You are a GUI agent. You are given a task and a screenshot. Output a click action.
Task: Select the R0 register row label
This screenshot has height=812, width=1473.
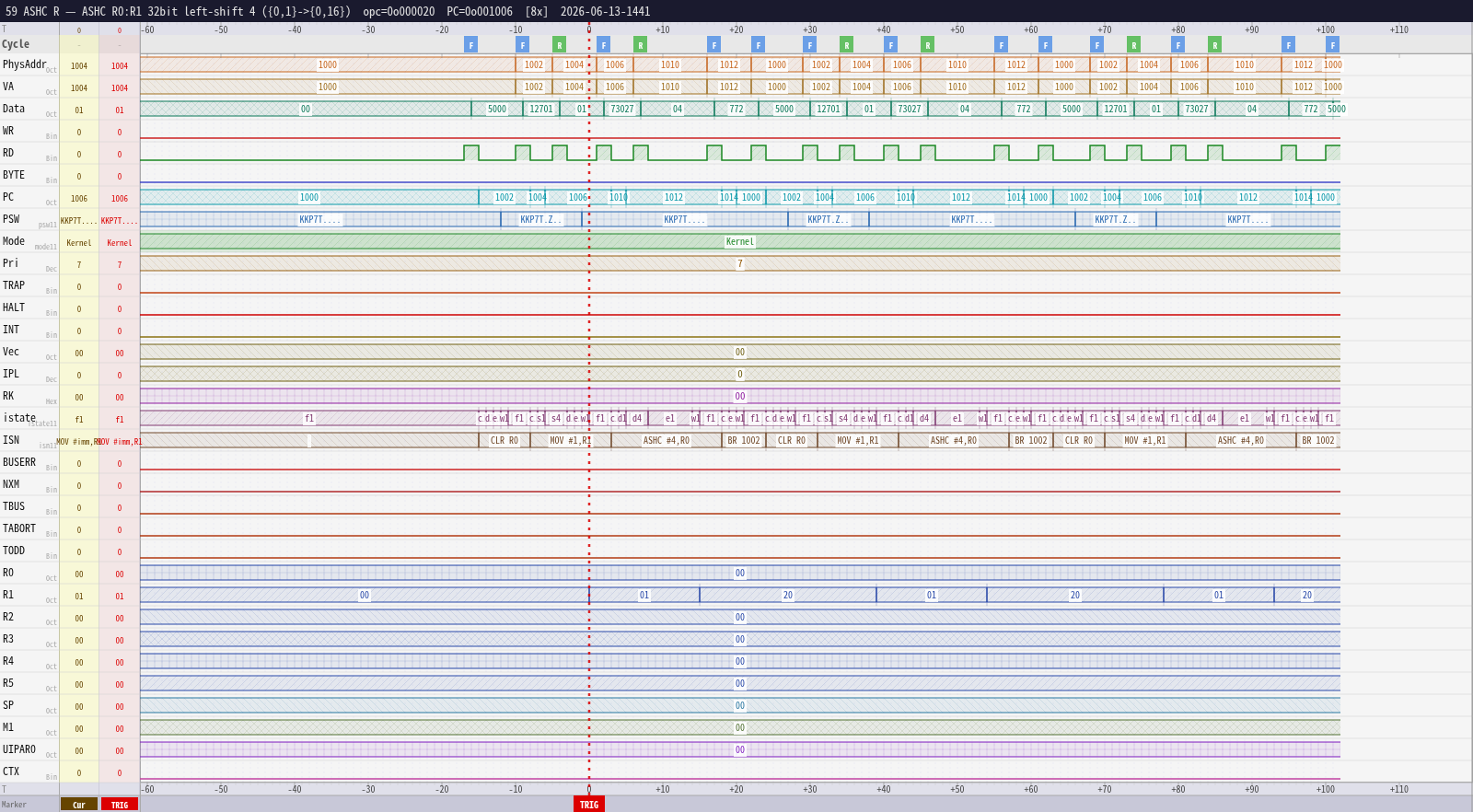click(8, 573)
